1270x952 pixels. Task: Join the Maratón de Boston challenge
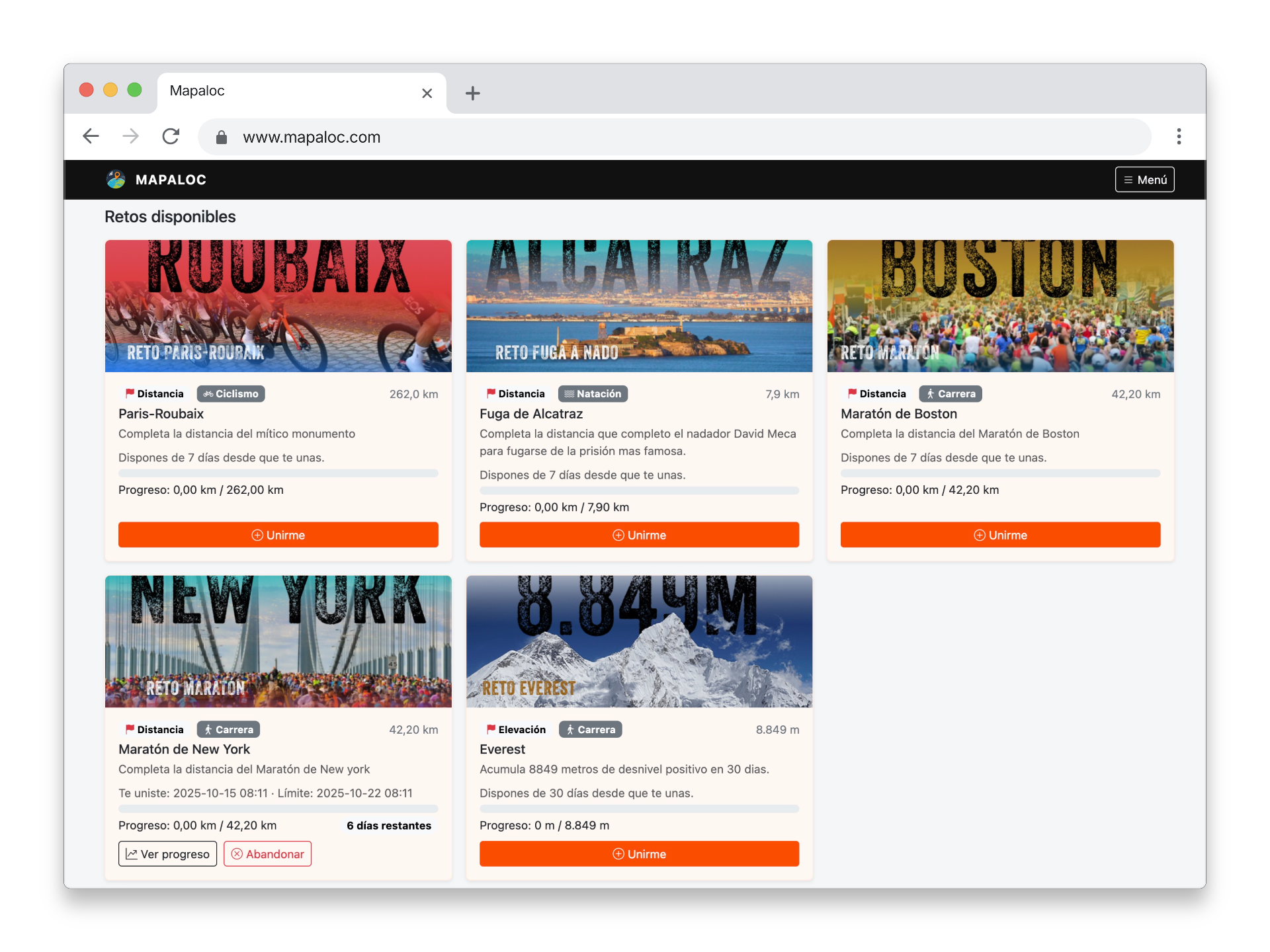999,535
